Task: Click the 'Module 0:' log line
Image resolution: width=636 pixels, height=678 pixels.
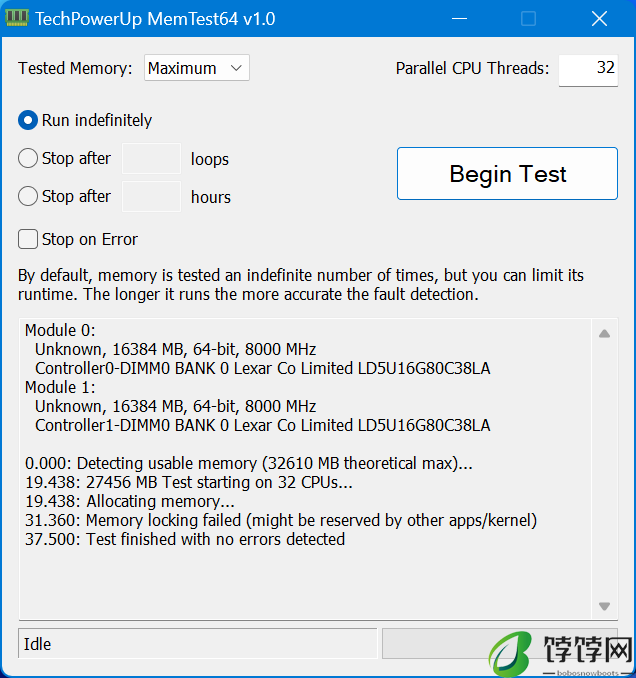Action: tap(60, 330)
